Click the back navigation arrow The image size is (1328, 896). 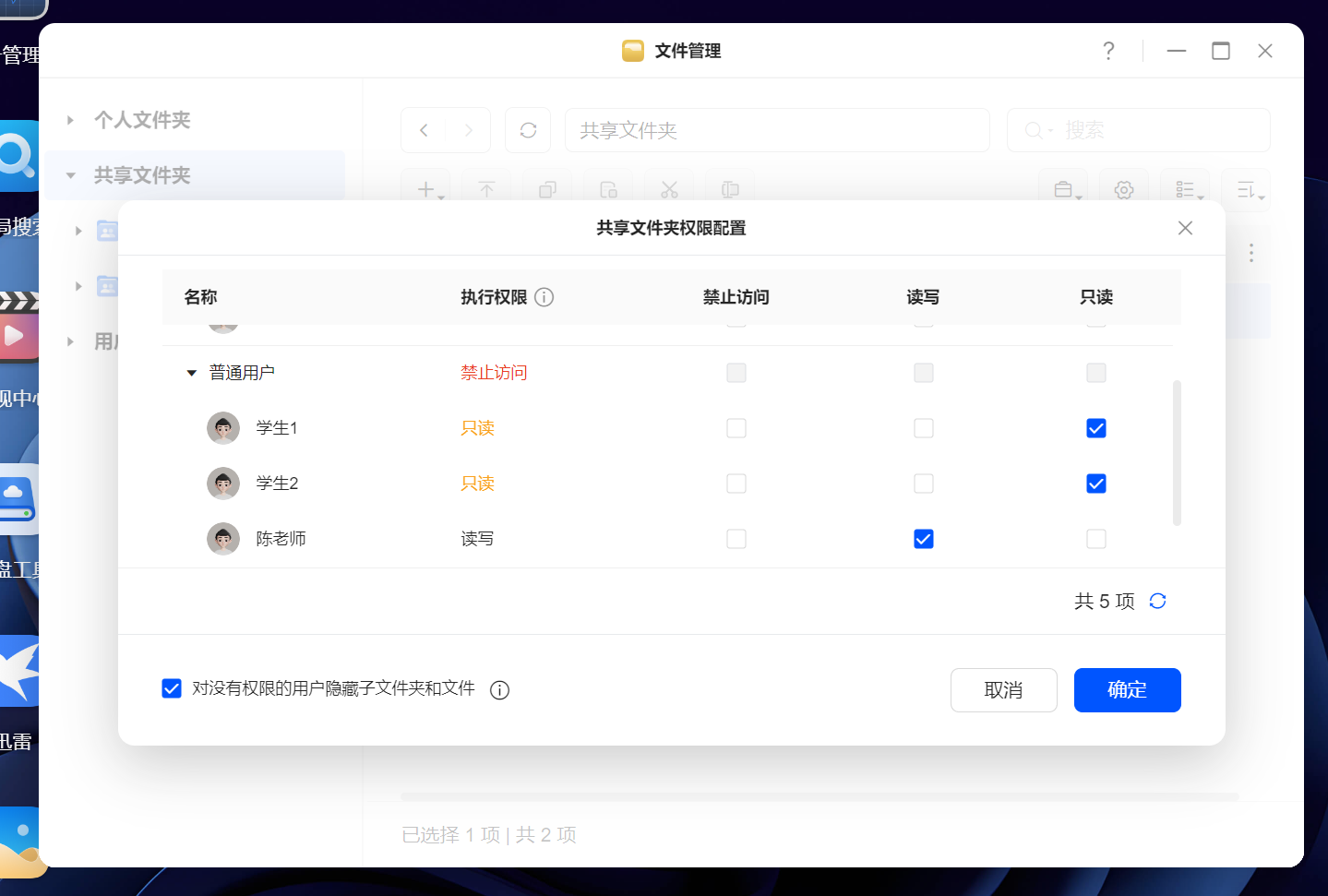424,130
